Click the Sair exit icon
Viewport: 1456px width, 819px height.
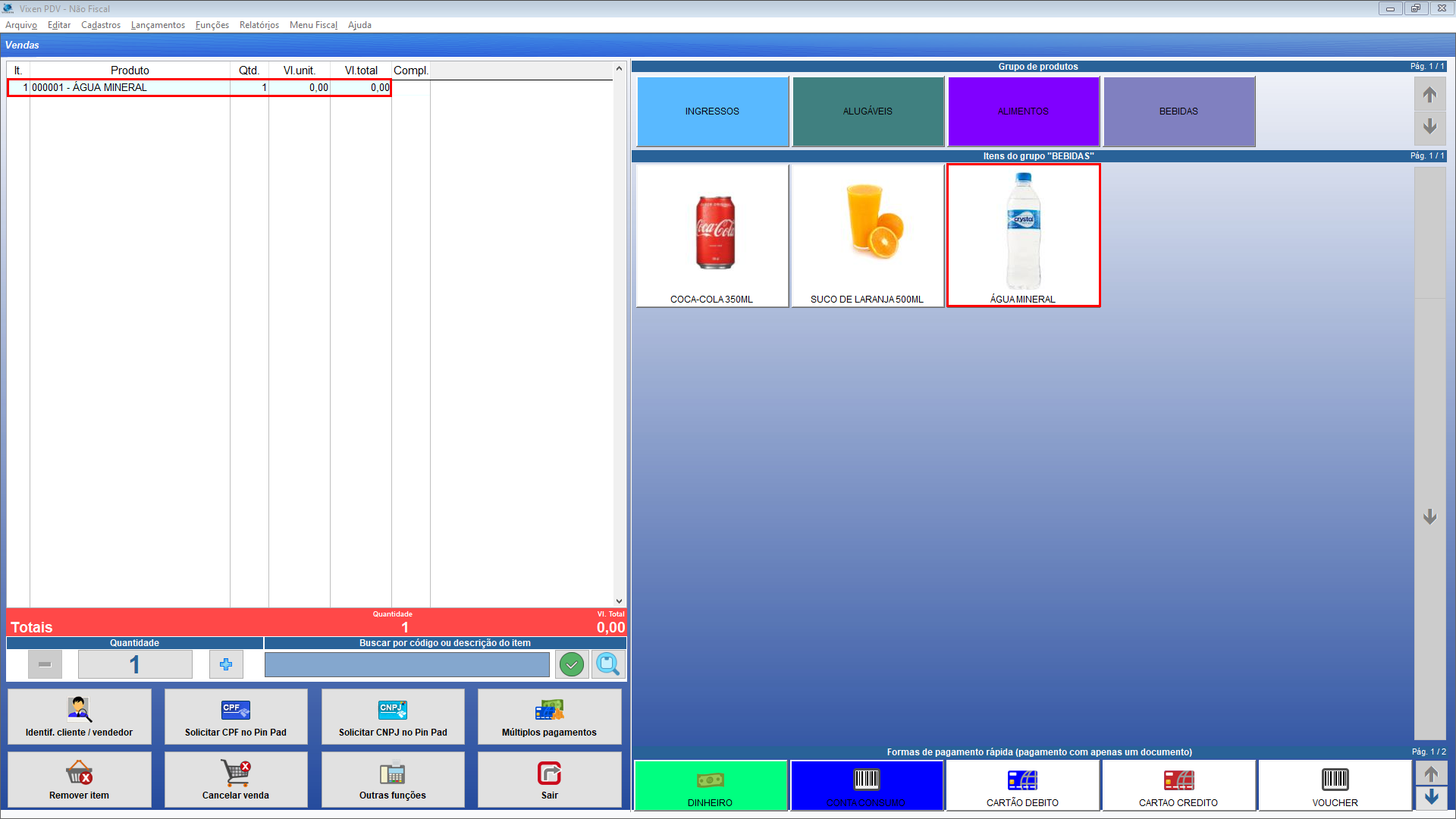point(549,773)
